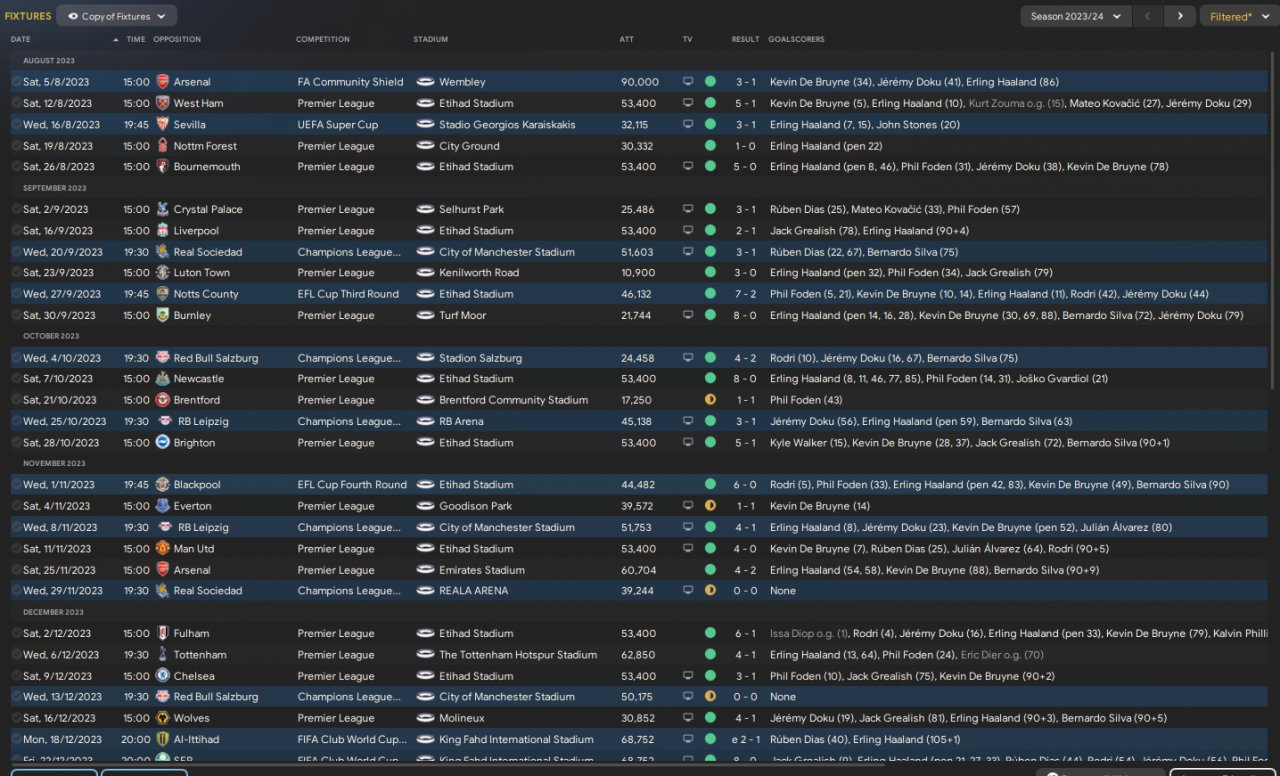
Task: Click the Burnley club badge
Action: [x=162, y=315]
